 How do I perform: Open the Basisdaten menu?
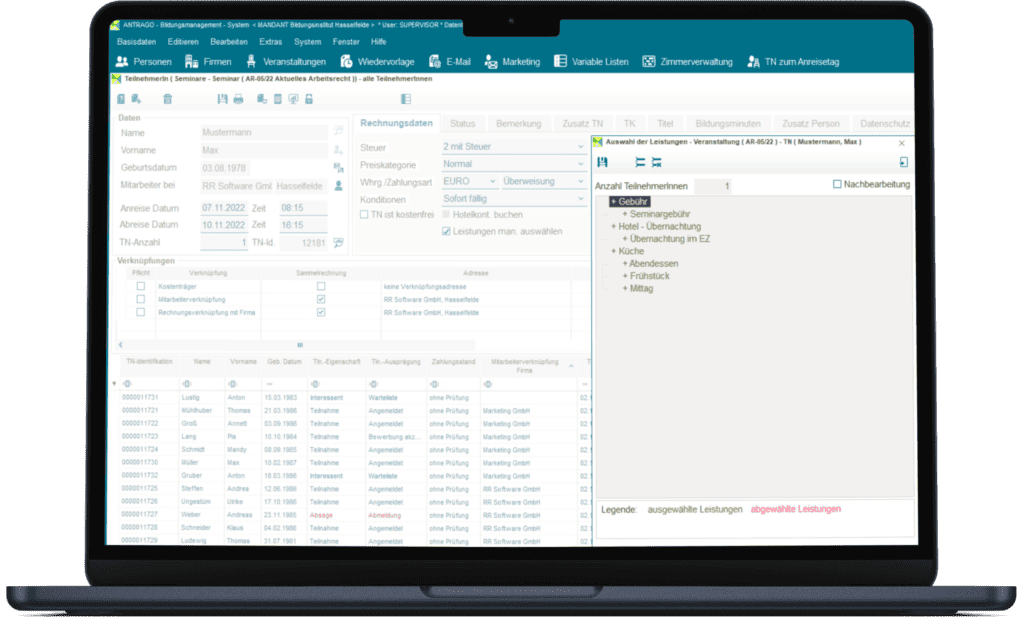point(136,42)
